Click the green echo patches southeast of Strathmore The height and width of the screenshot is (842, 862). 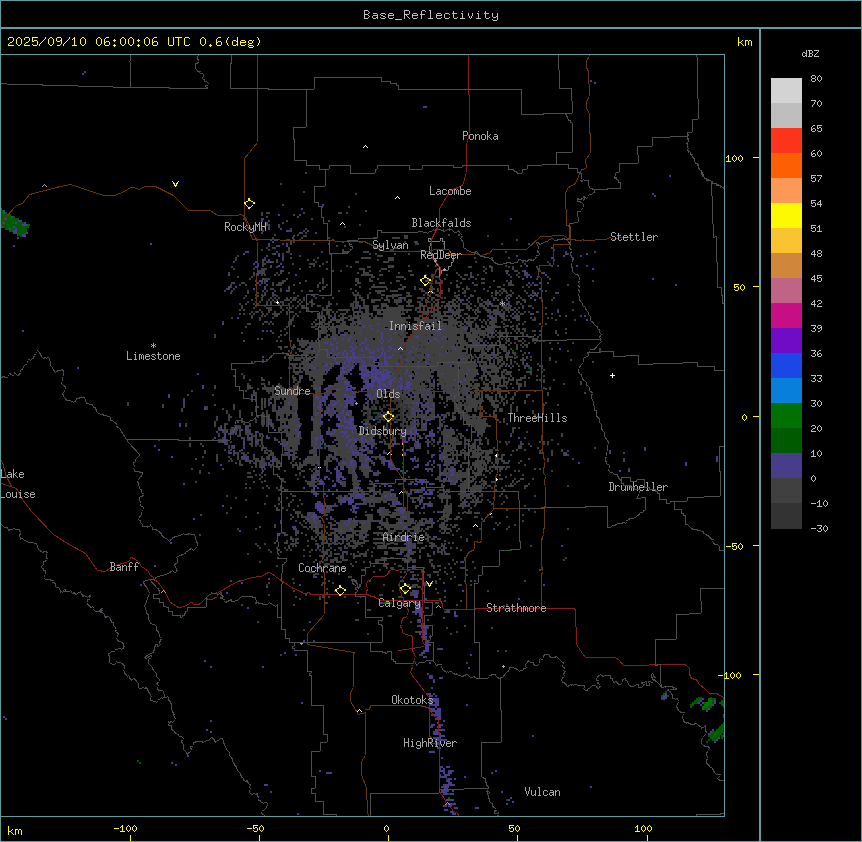click(x=709, y=717)
